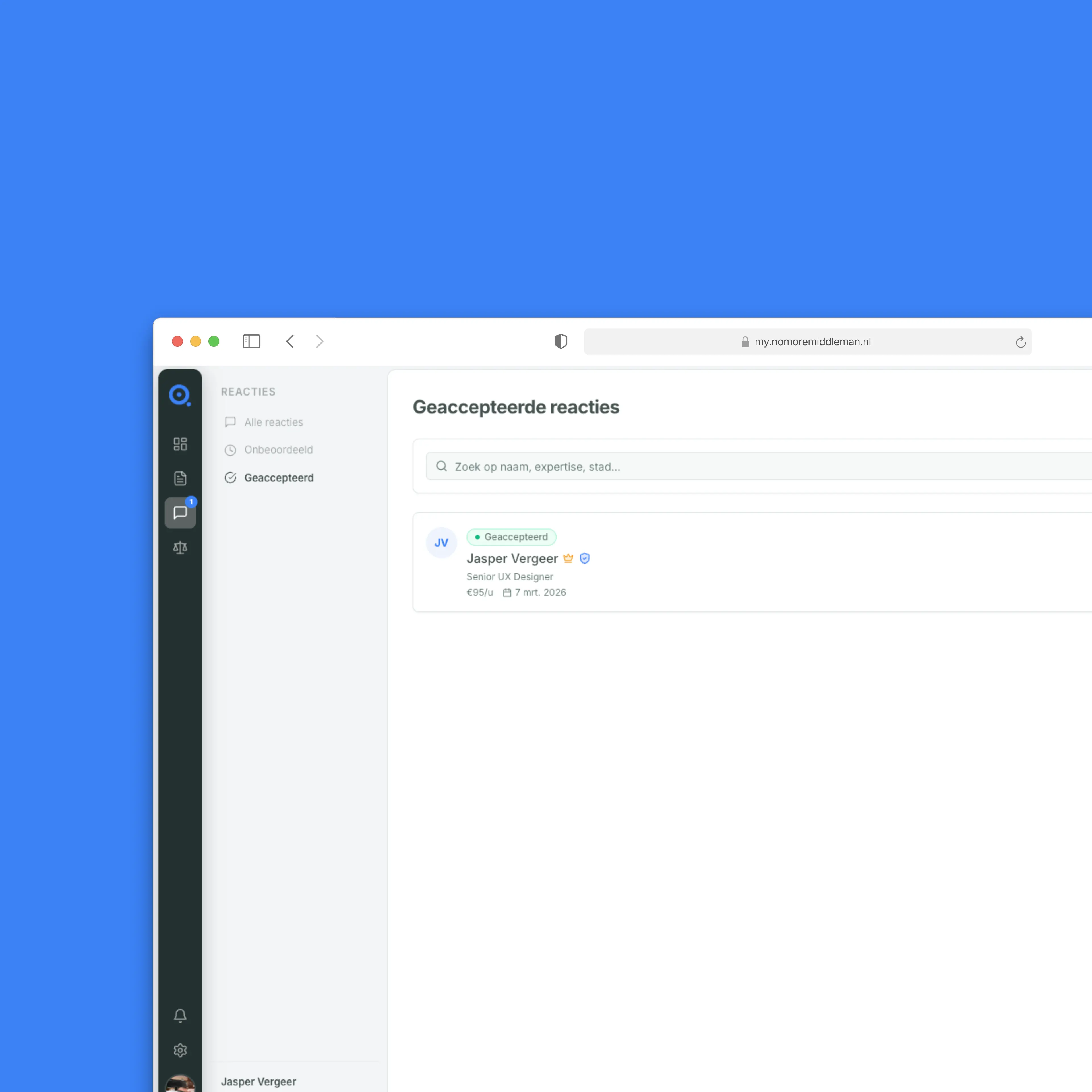Select Onbeoordeeld filter in sidebar

(278, 450)
